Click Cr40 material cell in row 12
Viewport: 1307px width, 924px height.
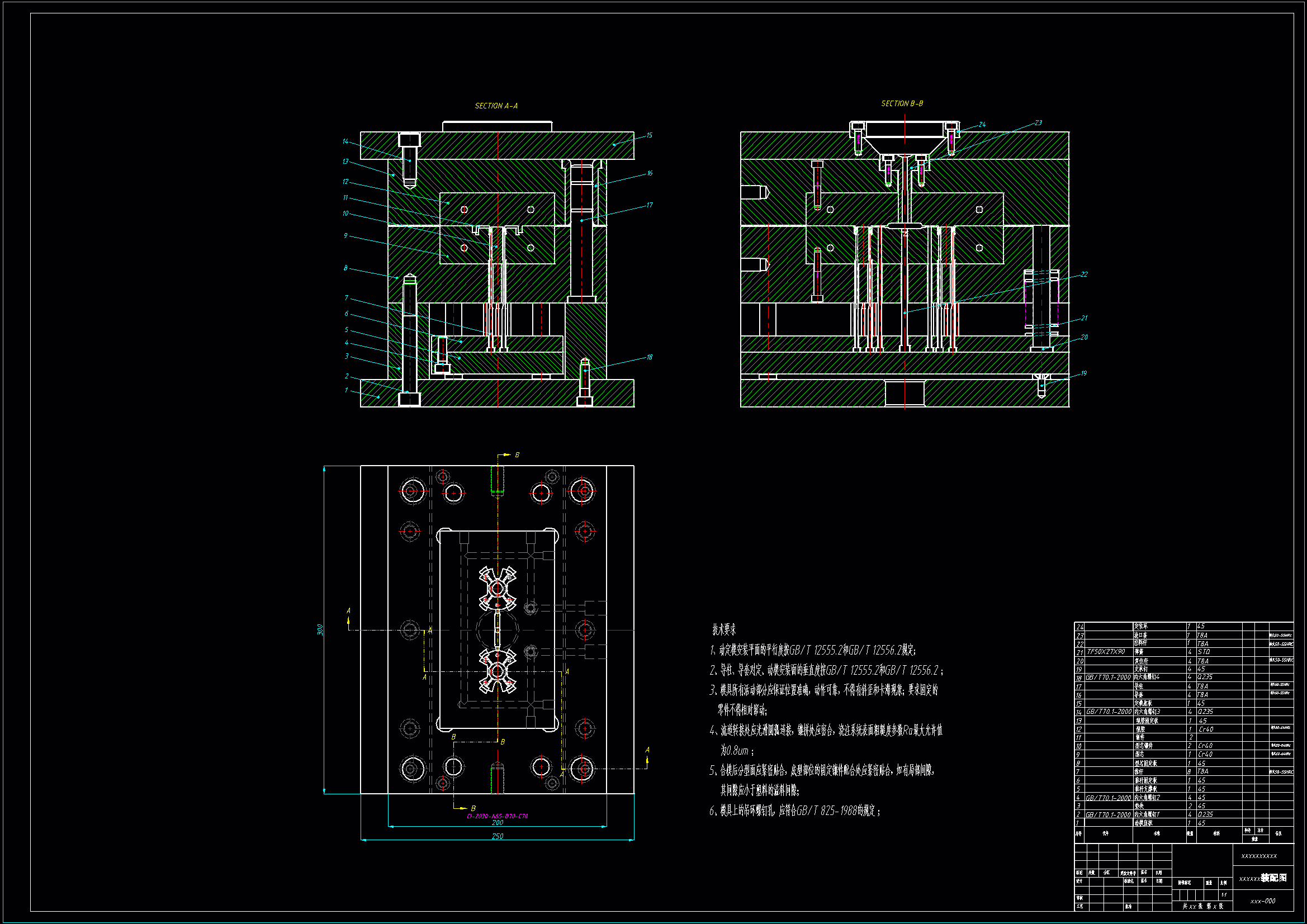(x=1206, y=729)
